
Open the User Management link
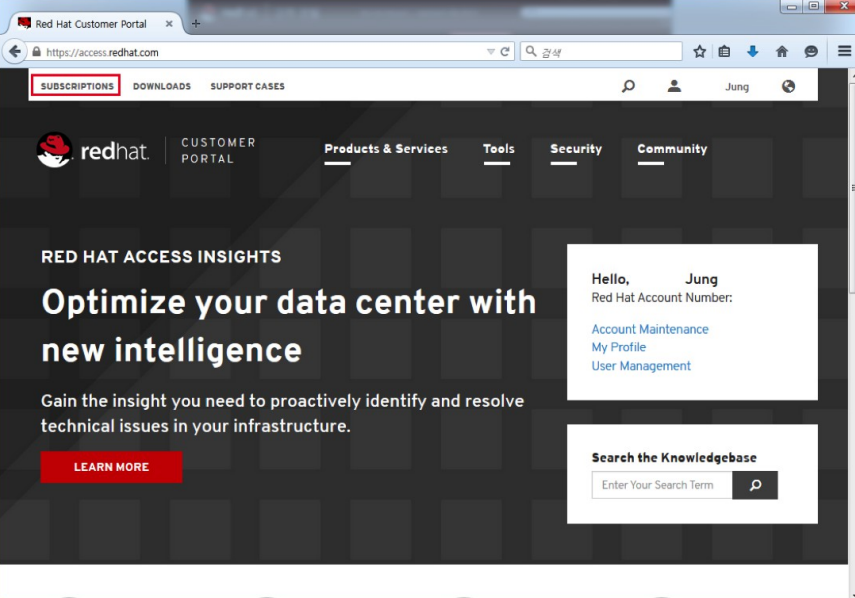[x=641, y=366]
